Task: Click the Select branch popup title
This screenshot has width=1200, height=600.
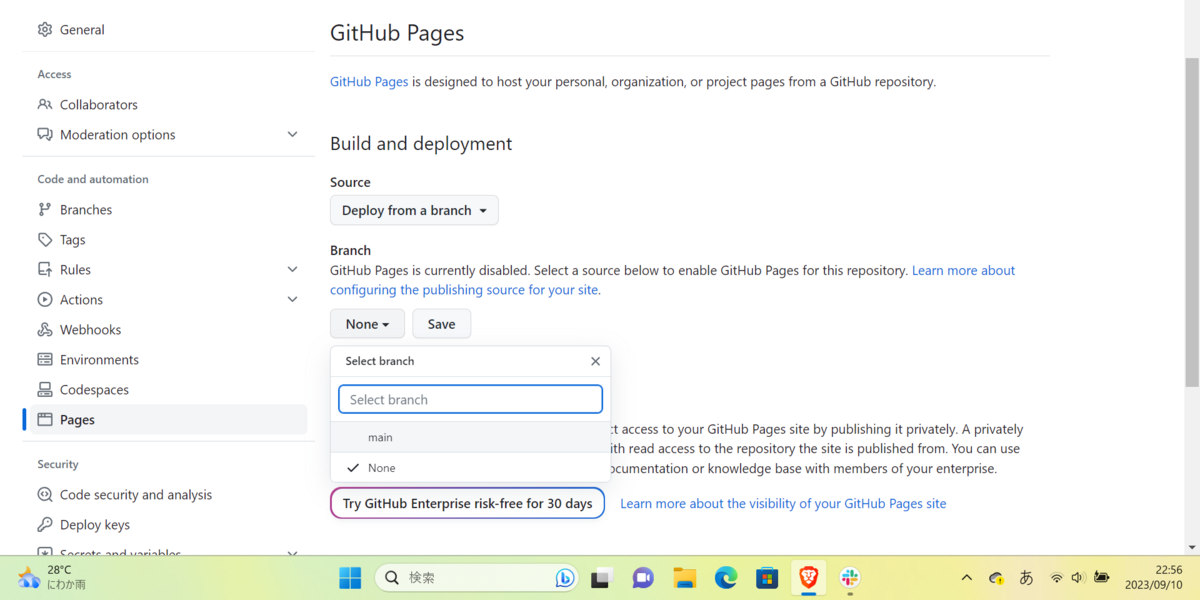Action: 380,361
